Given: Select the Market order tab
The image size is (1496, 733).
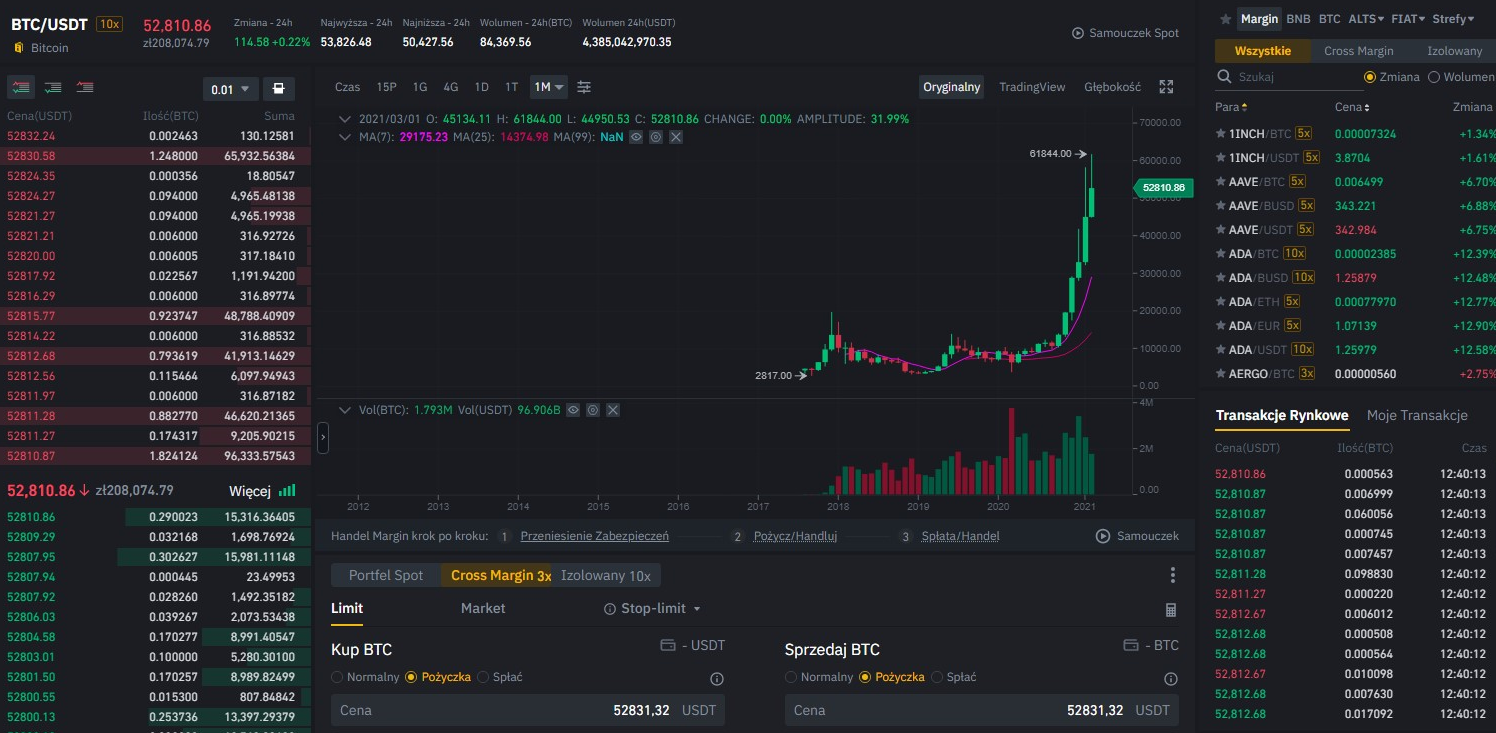Looking at the screenshot, I should 483,608.
